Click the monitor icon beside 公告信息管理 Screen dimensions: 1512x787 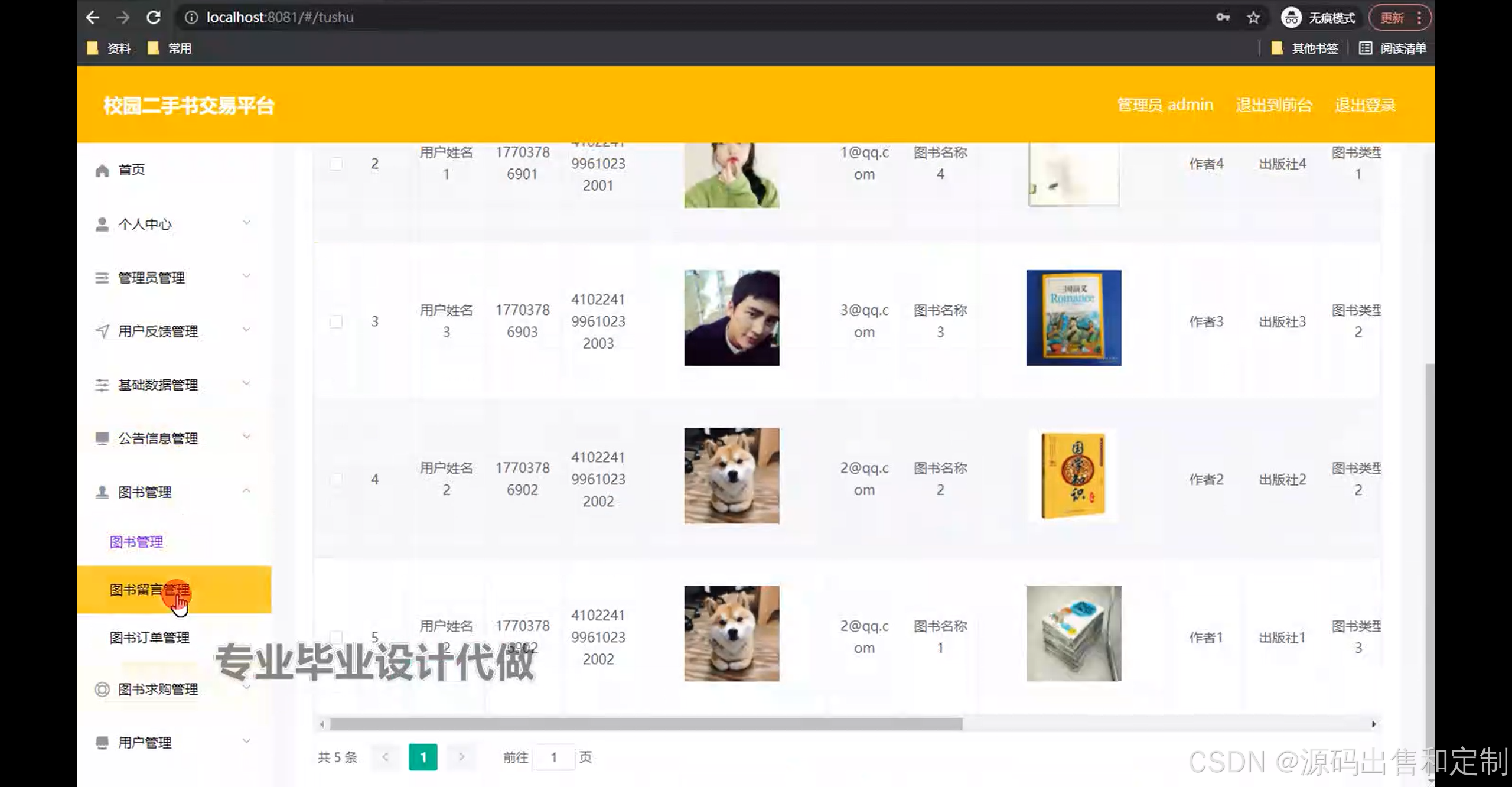[x=102, y=437]
